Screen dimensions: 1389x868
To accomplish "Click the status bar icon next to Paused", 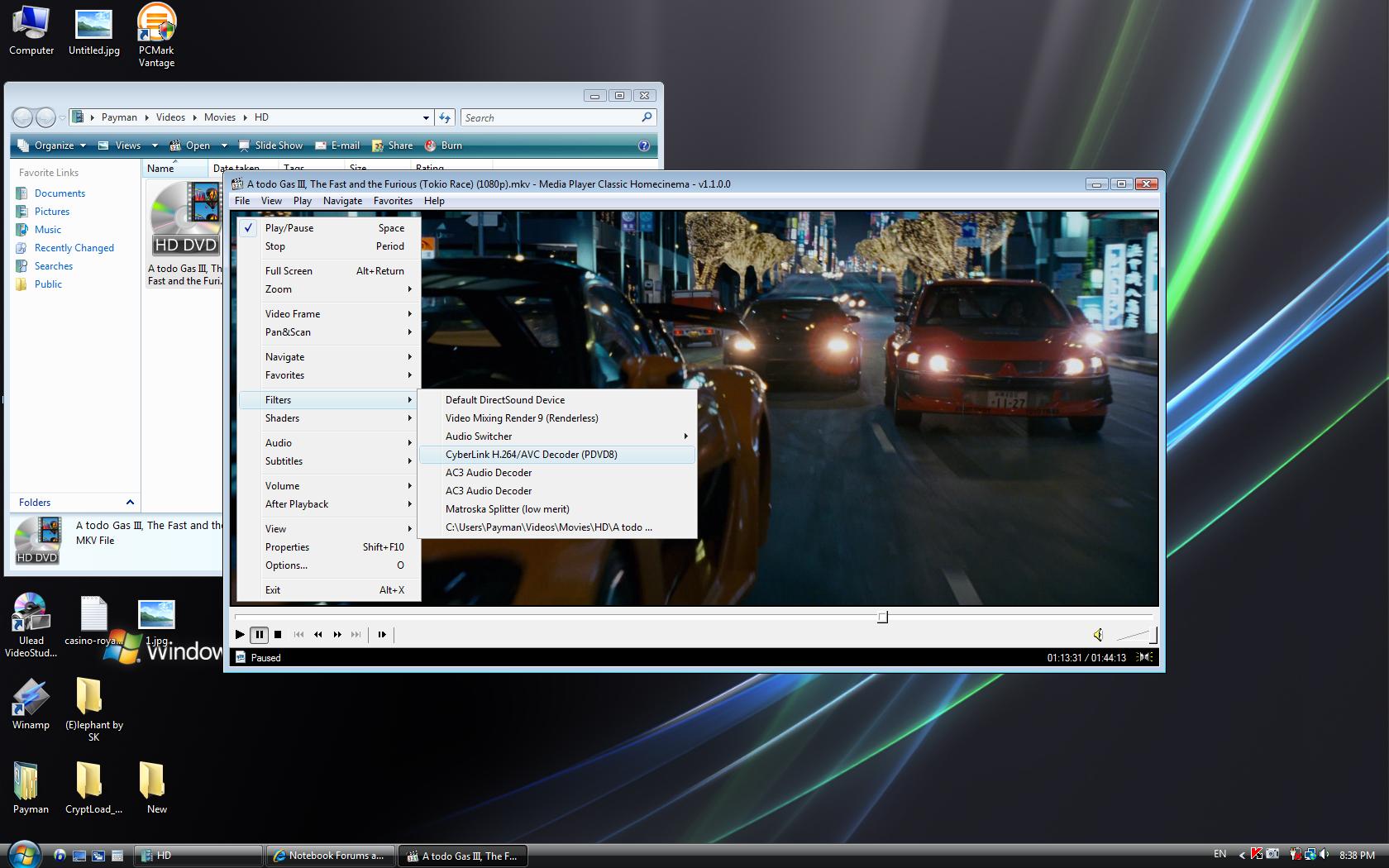I will [241, 658].
